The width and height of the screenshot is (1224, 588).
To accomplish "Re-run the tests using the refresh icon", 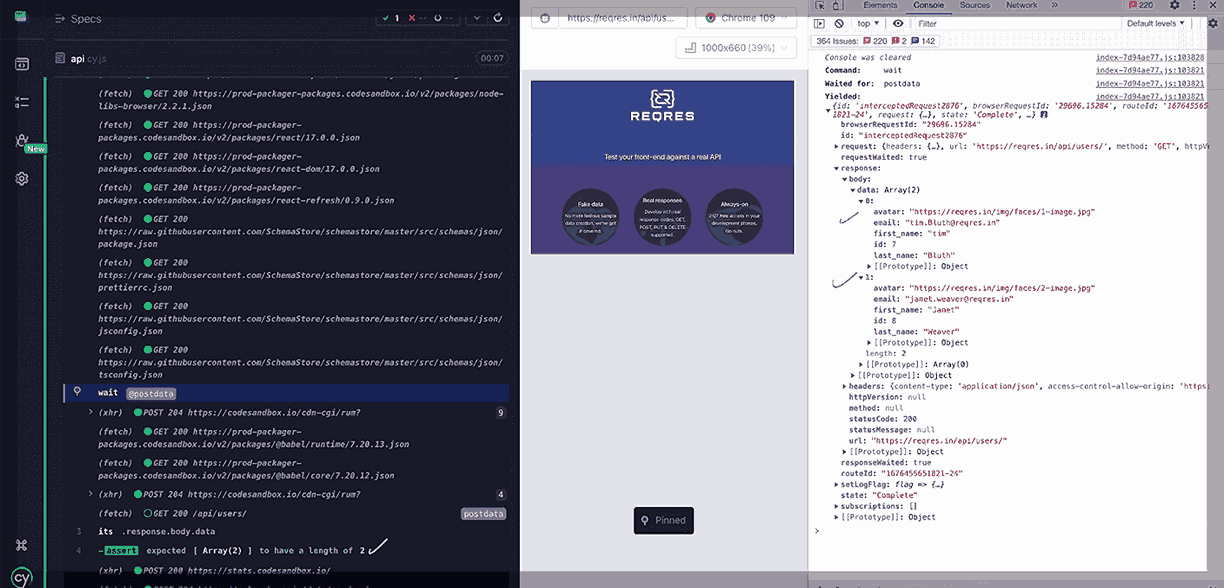I will (498, 17).
